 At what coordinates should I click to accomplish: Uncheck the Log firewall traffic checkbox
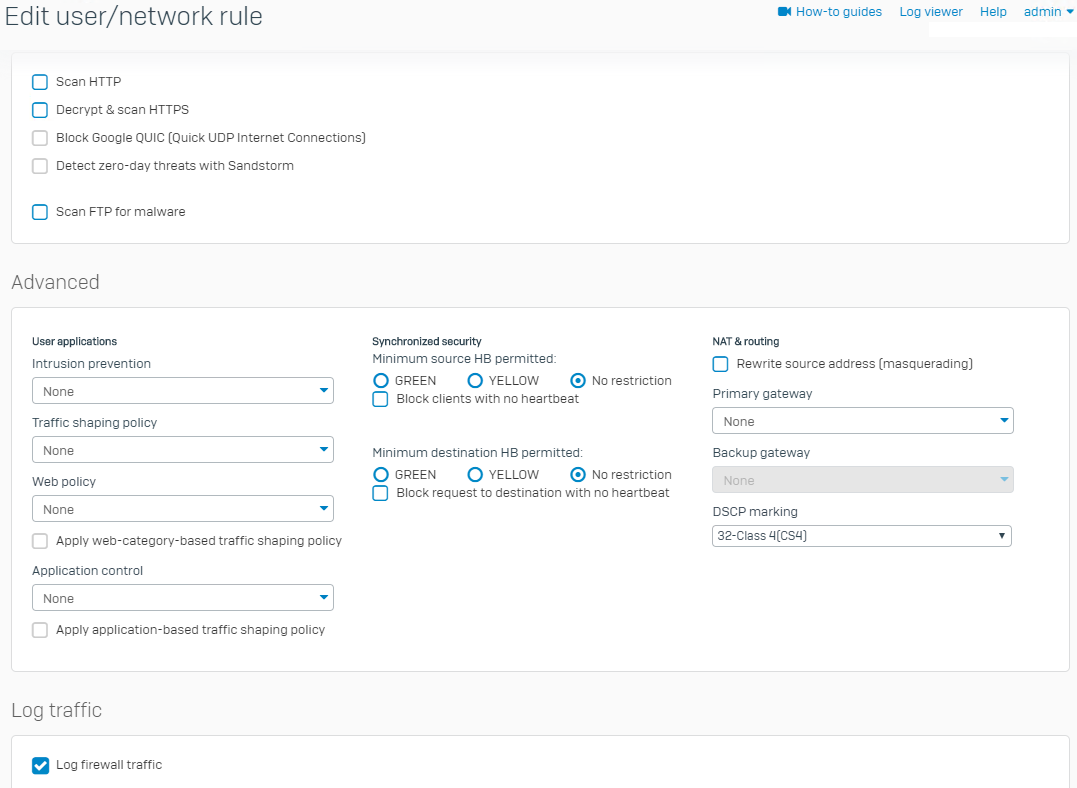40,765
